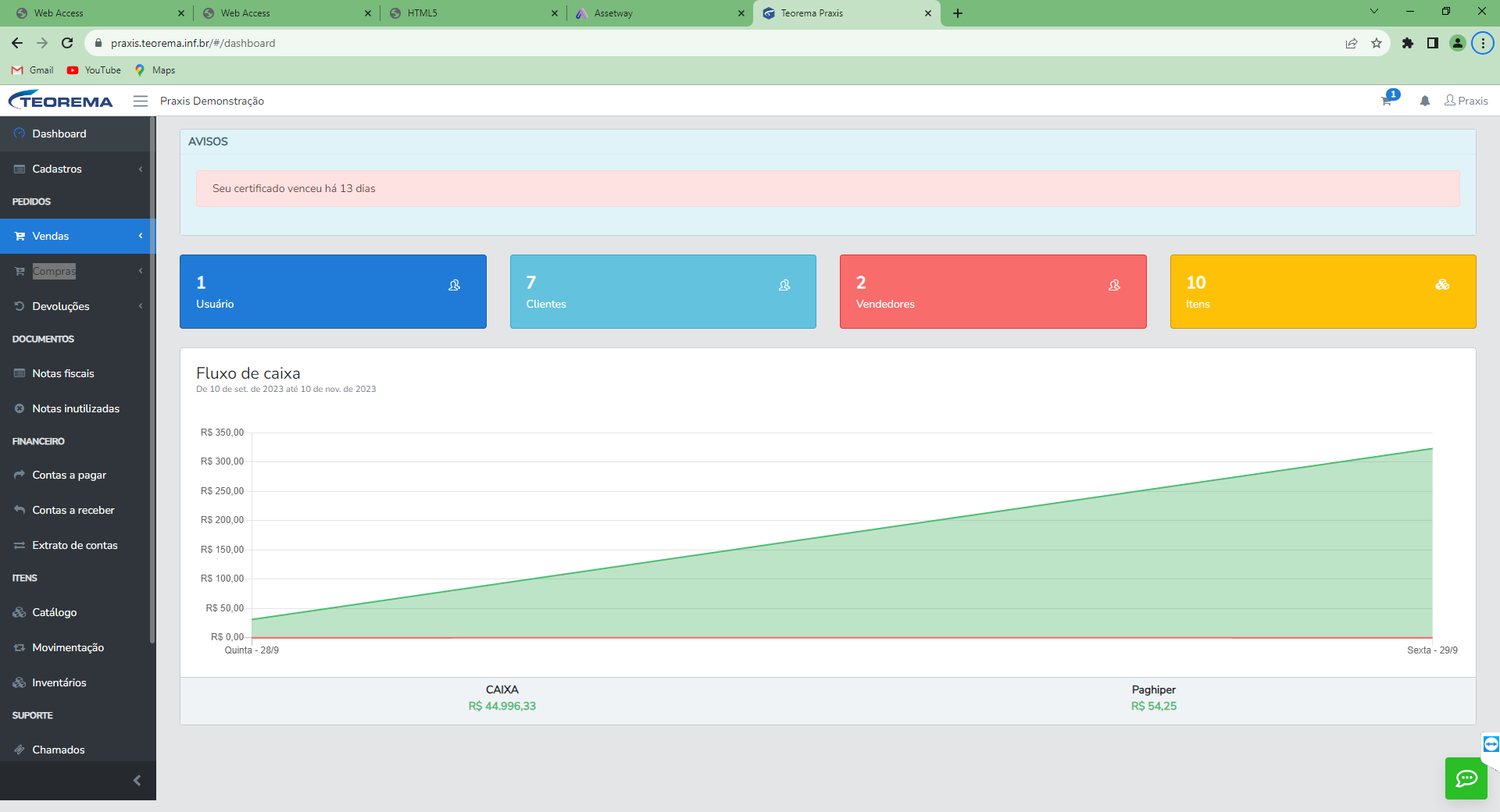
Task: Click the Notas fiscais document icon
Action: click(20, 373)
